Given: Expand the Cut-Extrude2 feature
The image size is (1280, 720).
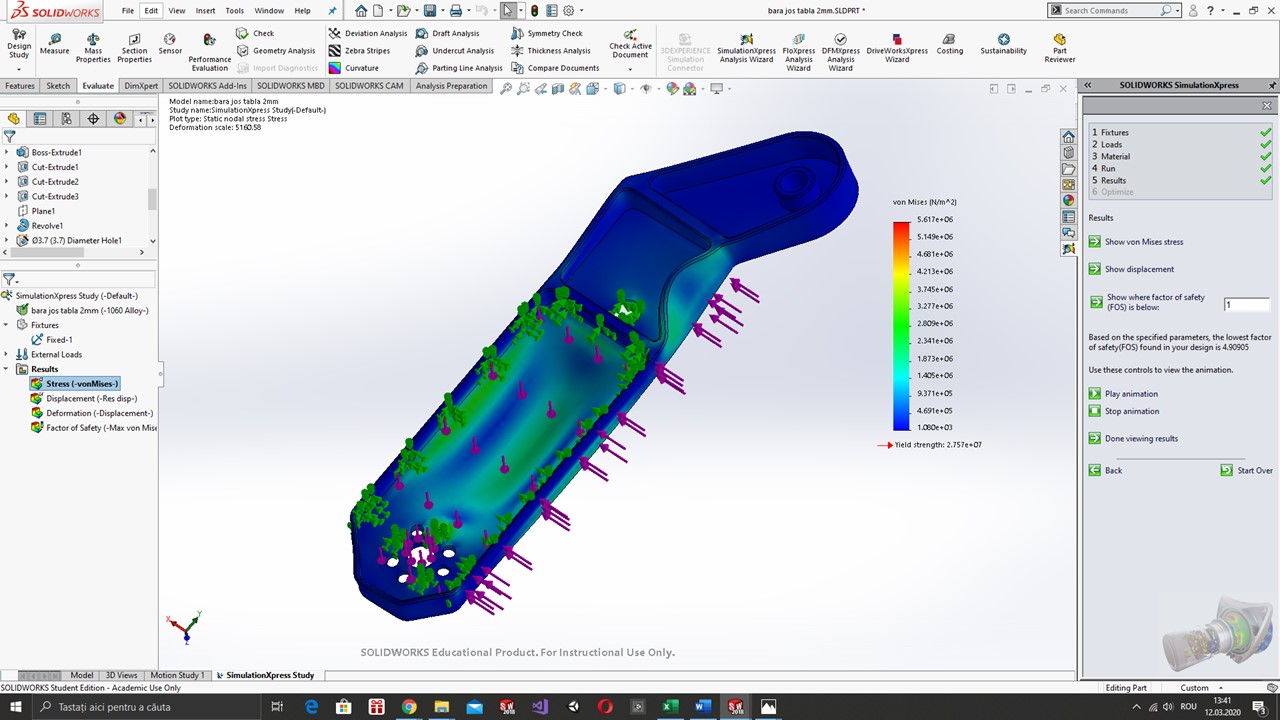Looking at the screenshot, I should pyautogui.click(x=7, y=182).
